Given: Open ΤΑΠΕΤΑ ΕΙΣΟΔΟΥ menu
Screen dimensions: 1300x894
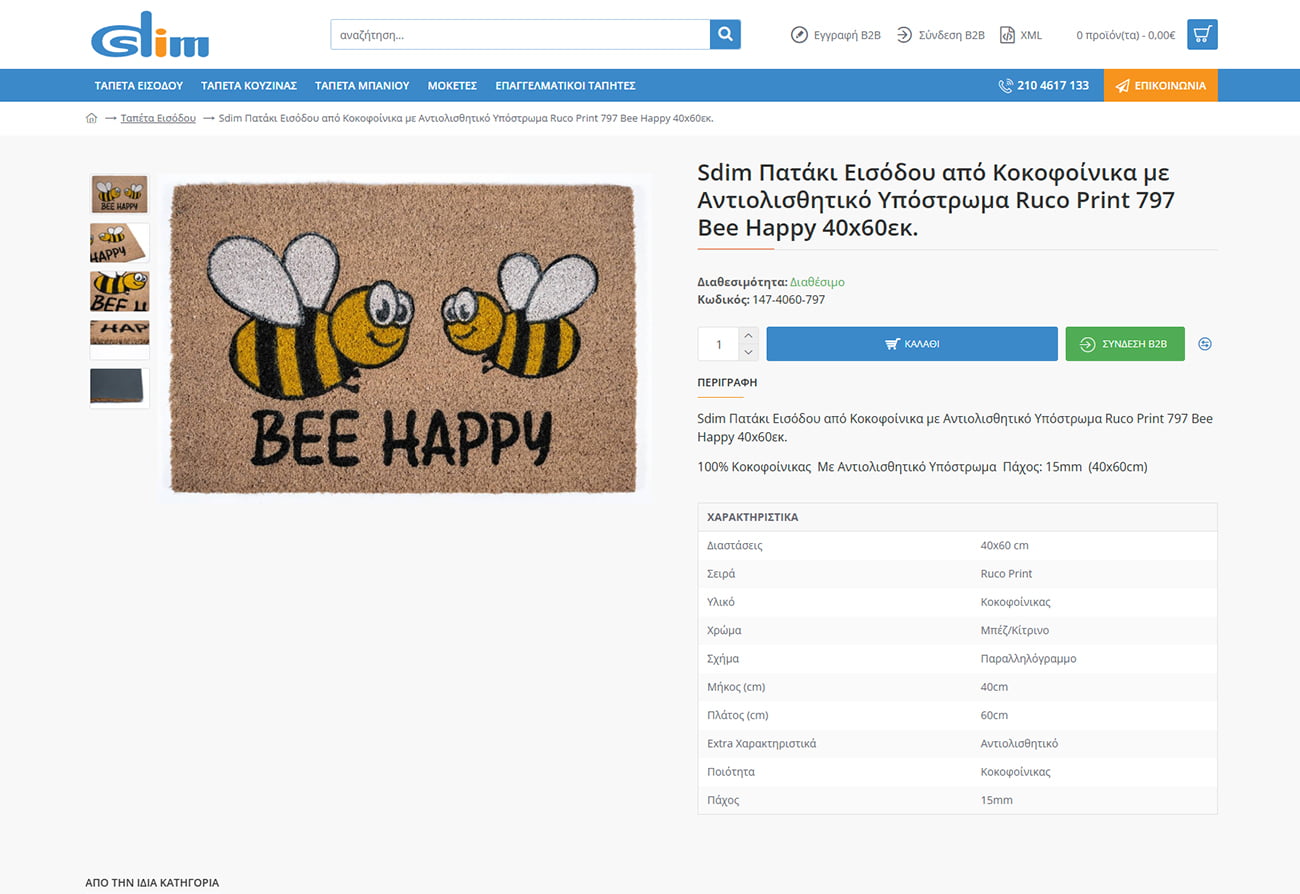Looking at the screenshot, I should [139, 86].
